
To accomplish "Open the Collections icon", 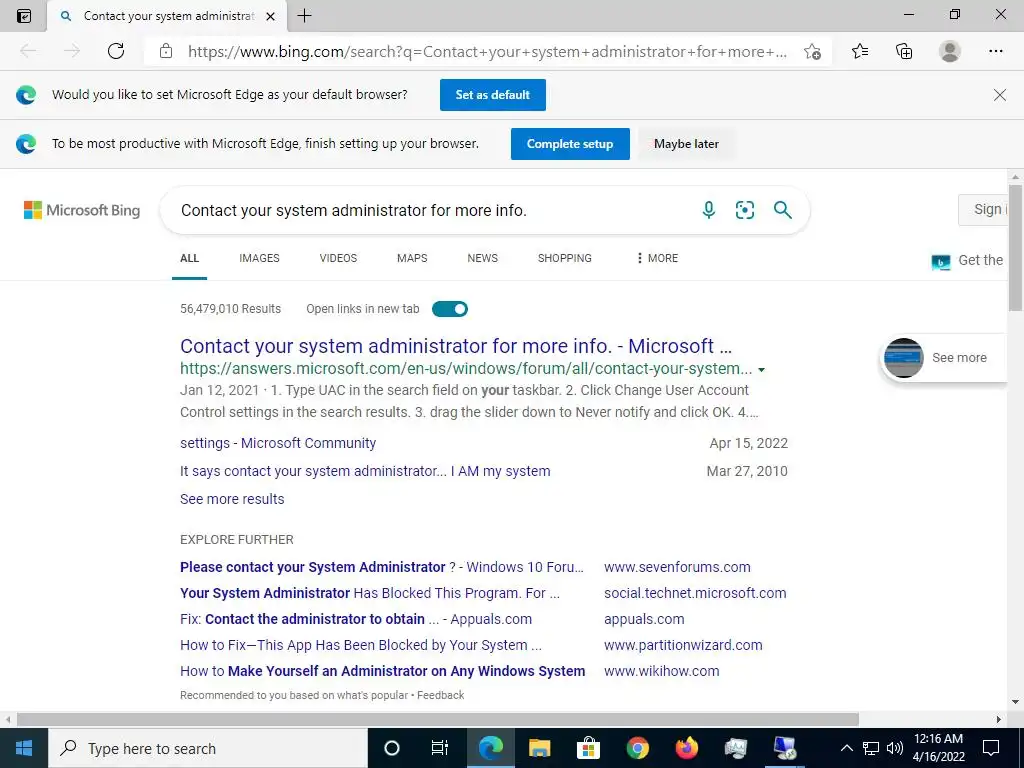I will (x=904, y=51).
